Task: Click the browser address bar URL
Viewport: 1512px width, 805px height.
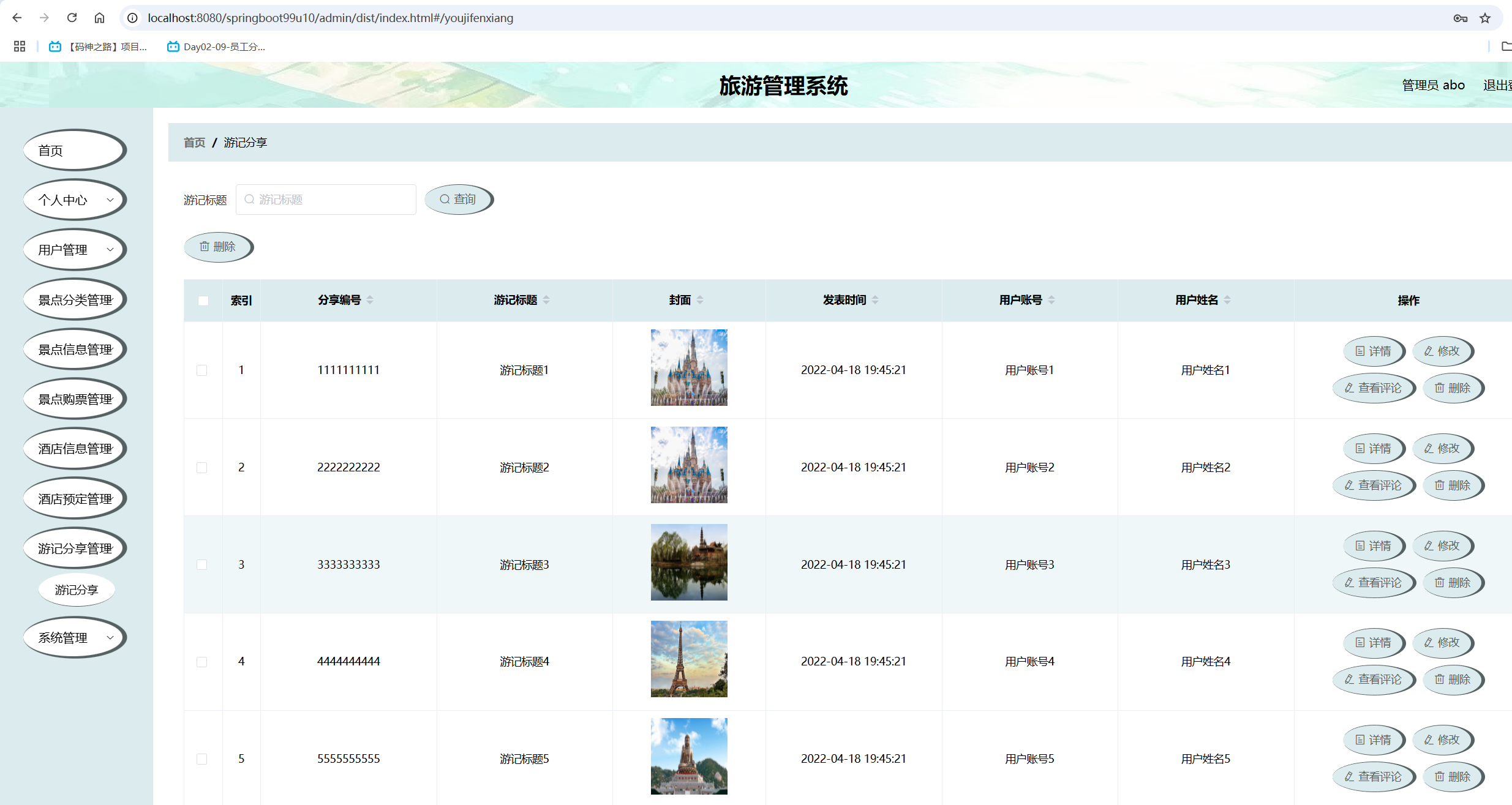Action: 330,18
